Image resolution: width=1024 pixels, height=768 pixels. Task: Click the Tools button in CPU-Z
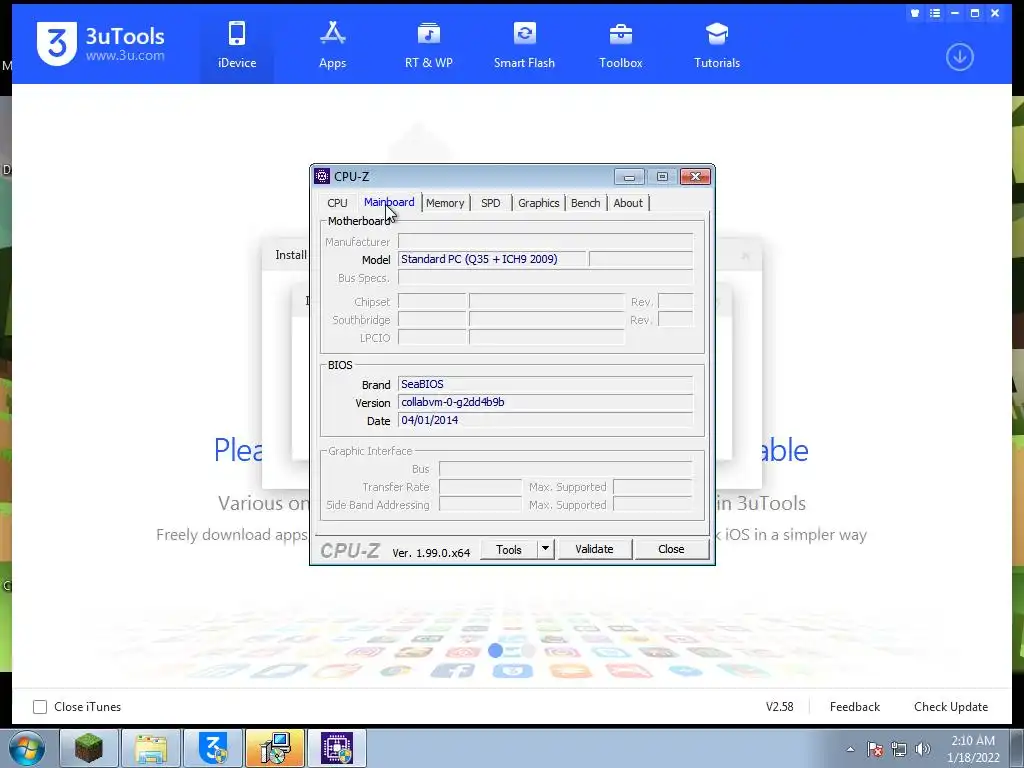pos(509,549)
